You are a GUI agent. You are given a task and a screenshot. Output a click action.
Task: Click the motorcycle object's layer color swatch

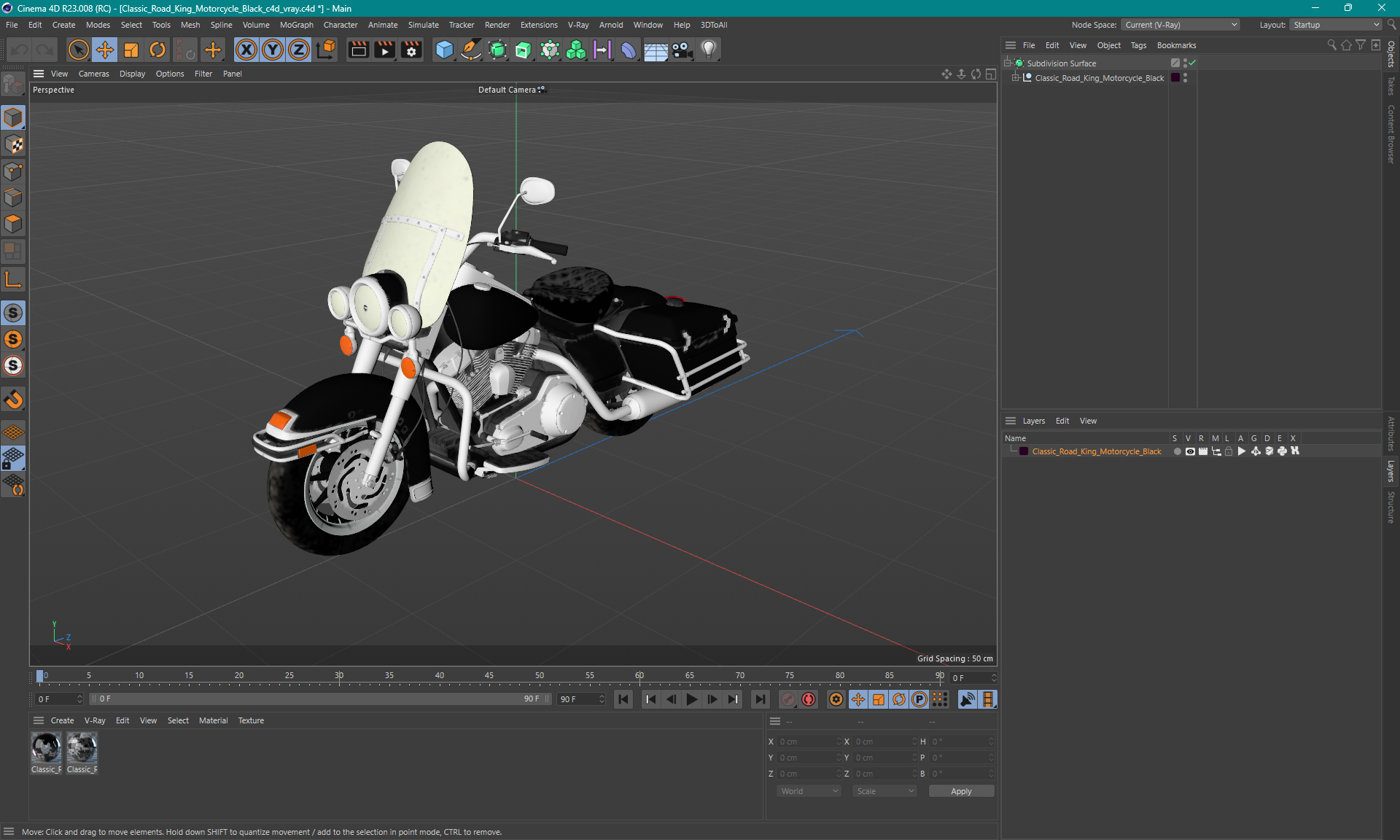pyautogui.click(x=1175, y=78)
